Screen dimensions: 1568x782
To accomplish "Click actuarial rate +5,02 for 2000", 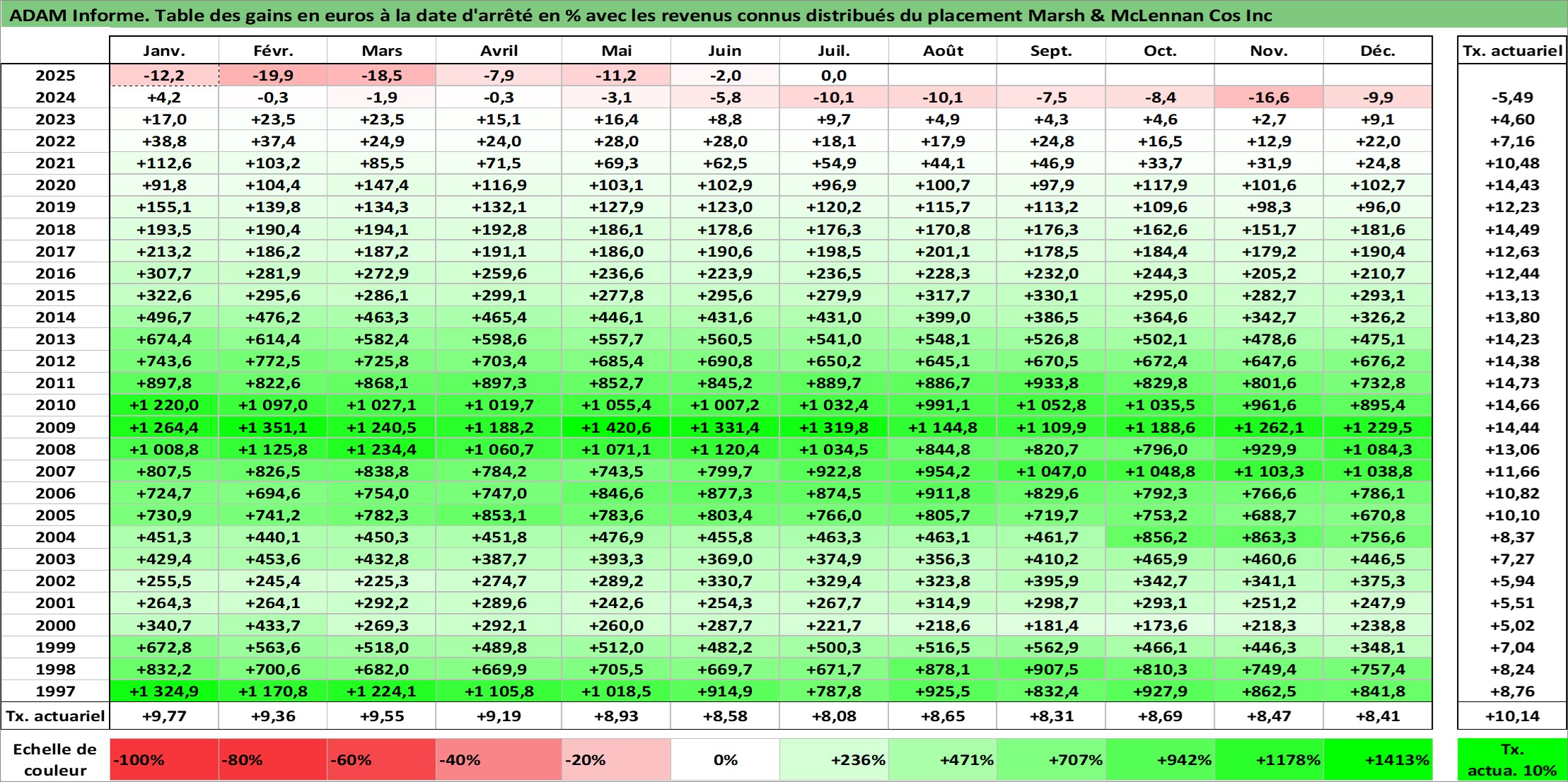I will tap(1512, 625).
